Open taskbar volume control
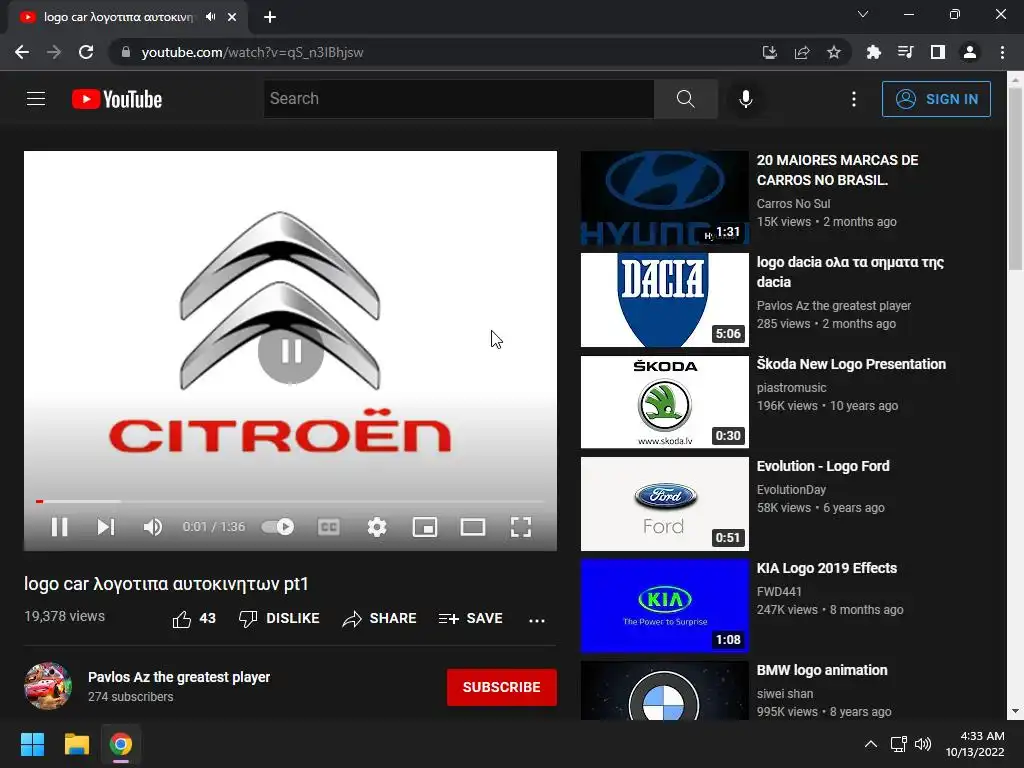 coord(923,744)
